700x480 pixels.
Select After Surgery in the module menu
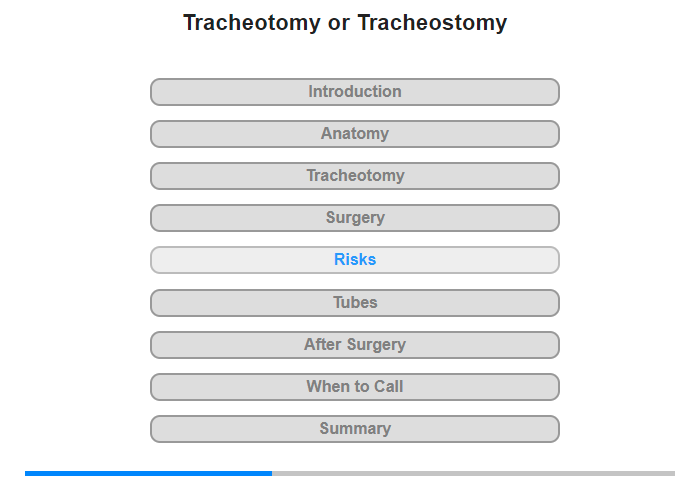click(355, 345)
